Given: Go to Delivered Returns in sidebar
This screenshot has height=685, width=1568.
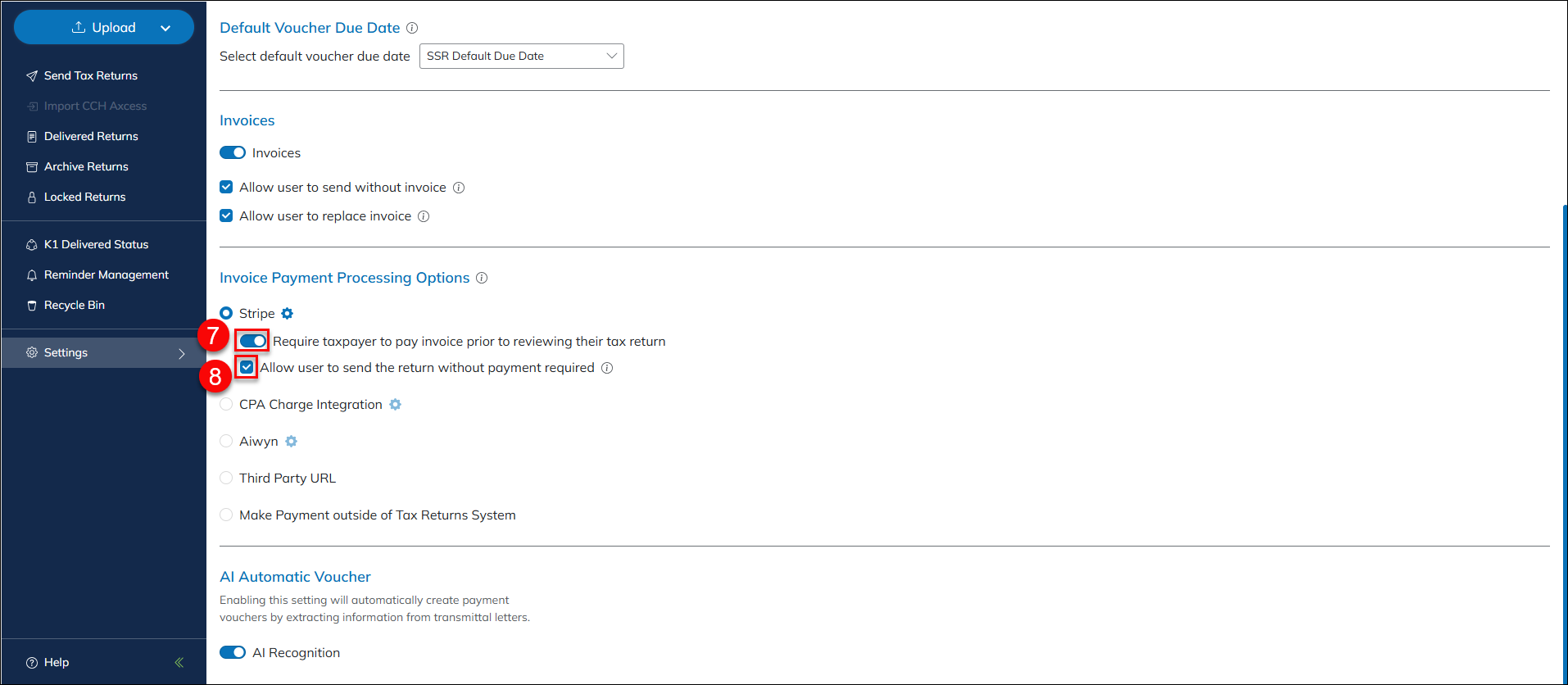Looking at the screenshot, I should point(91,136).
